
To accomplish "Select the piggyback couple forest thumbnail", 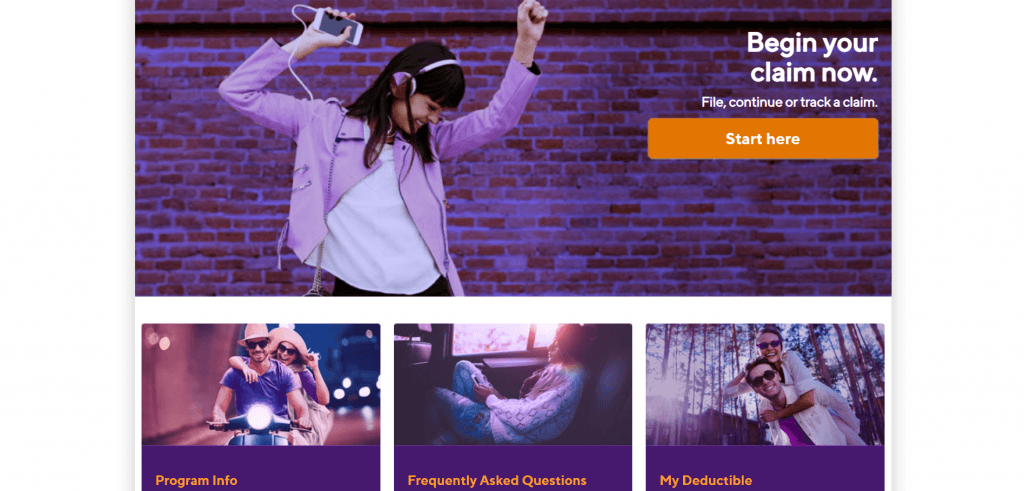I will pos(765,385).
